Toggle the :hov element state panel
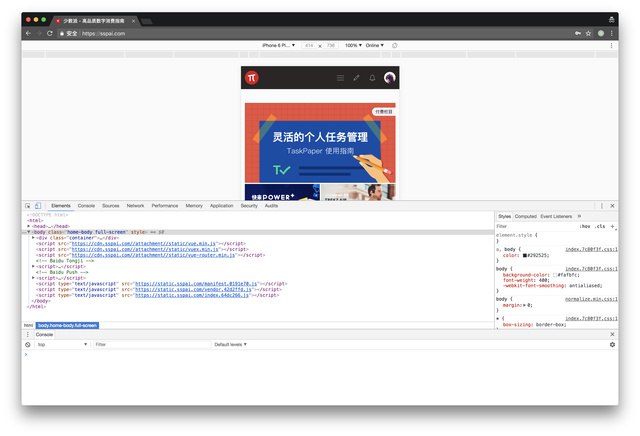This screenshot has height=436, width=640. (x=585, y=226)
